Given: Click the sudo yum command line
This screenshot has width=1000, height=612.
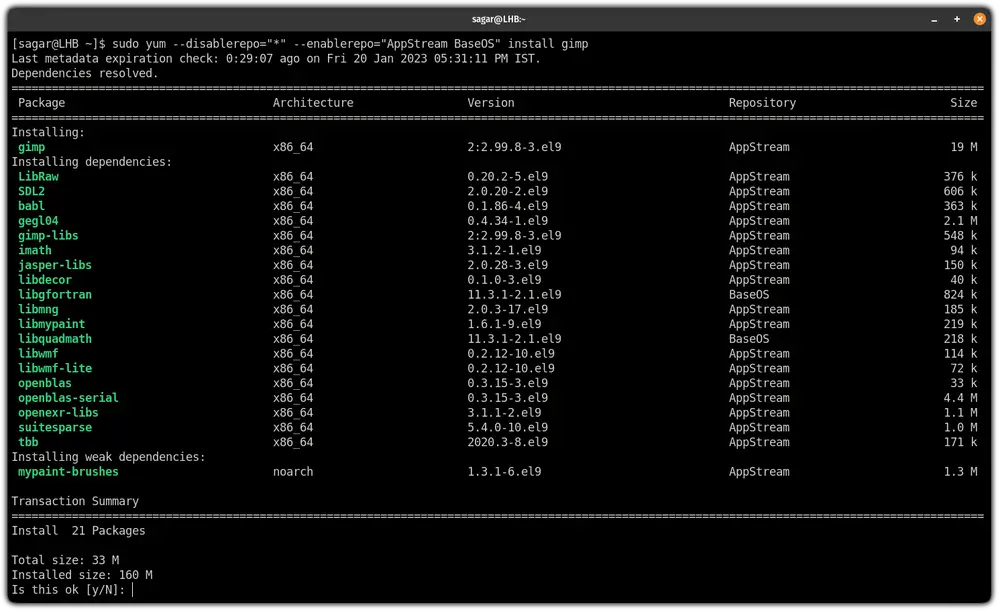Looking at the screenshot, I should click(300, 44).
